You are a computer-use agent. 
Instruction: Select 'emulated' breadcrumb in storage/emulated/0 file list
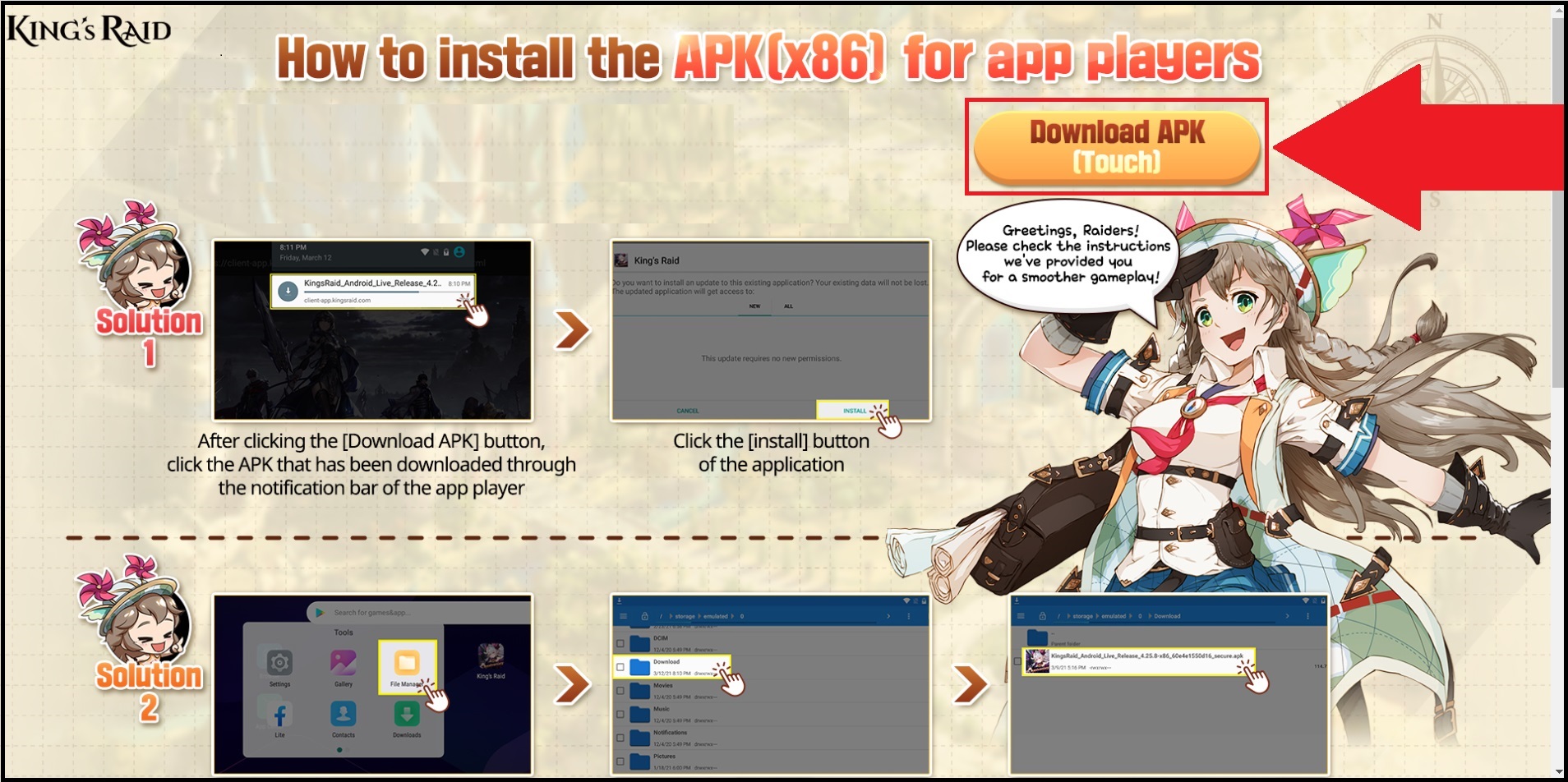[715, 616]
